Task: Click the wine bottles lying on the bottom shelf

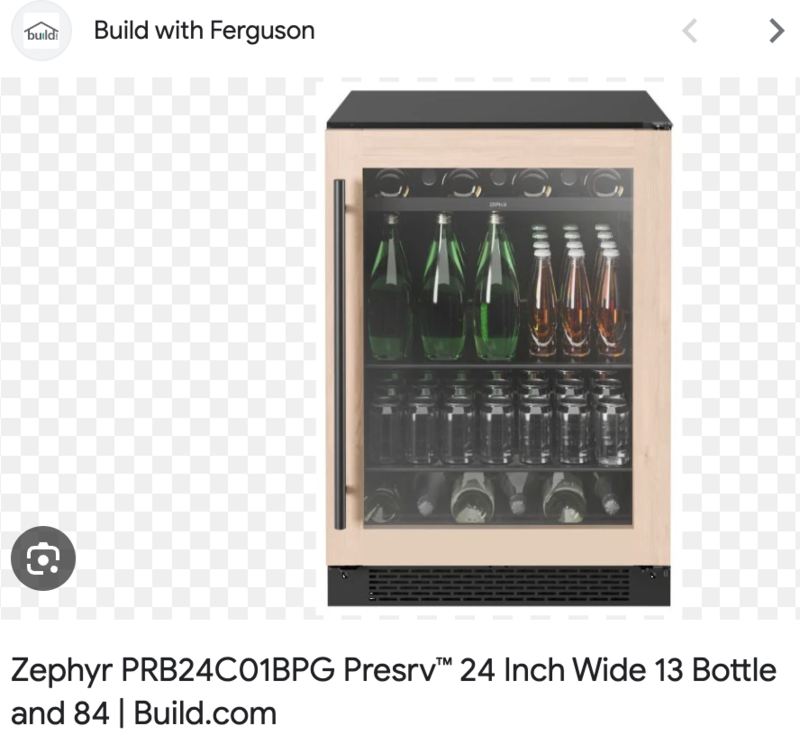Action: coord(495,497)
